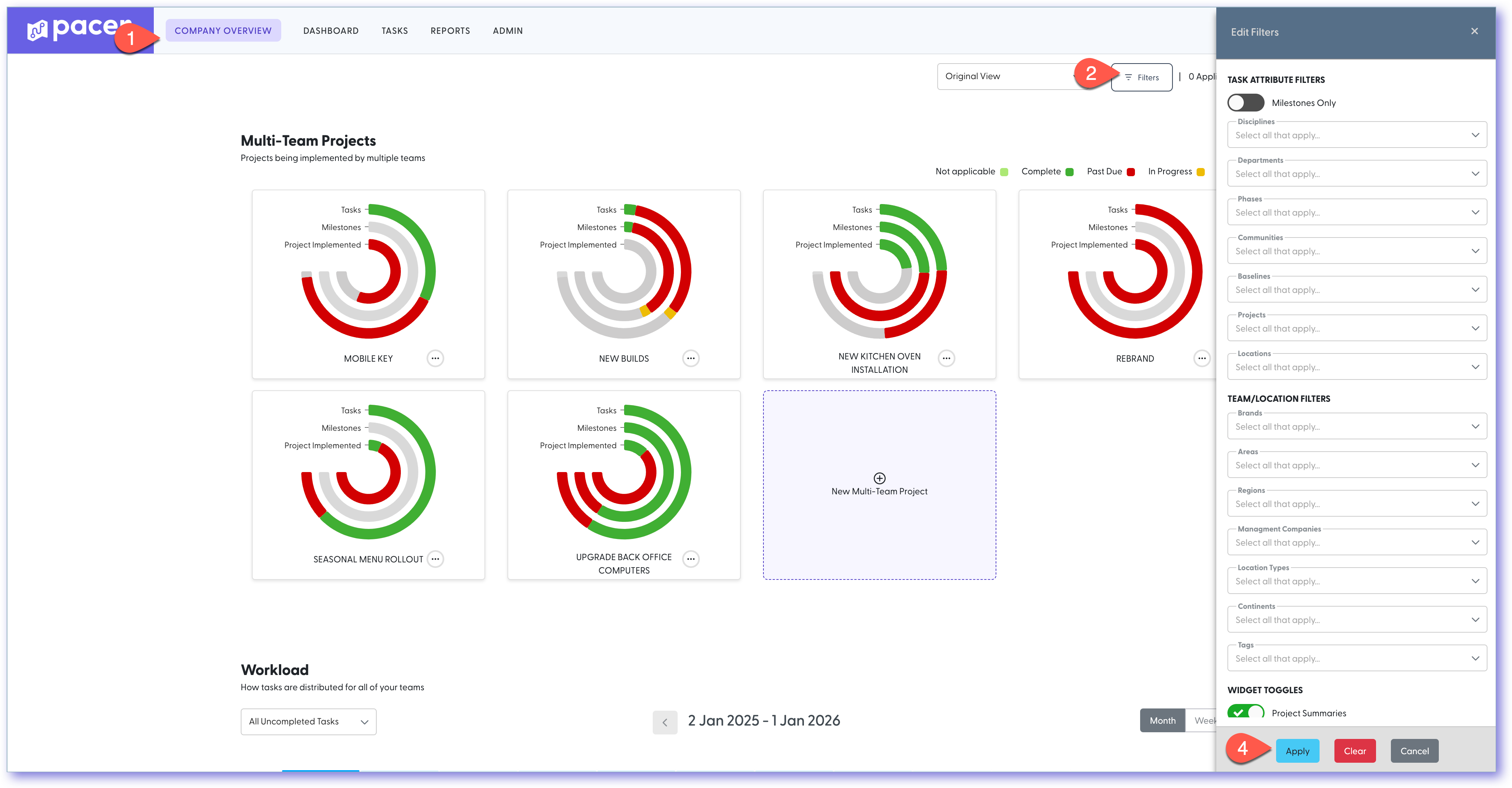Click the Apply button
The width and height of the screenshot is (1512, 788).
1297,751
